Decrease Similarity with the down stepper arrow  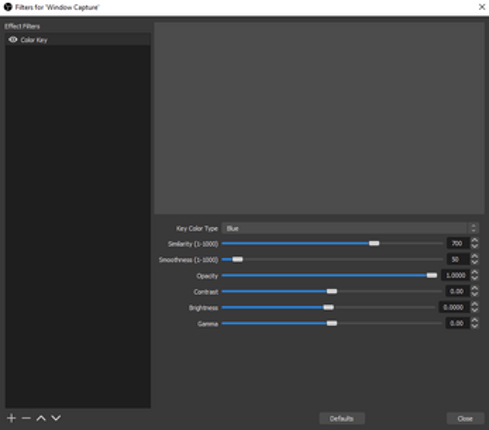click(475, 246)
